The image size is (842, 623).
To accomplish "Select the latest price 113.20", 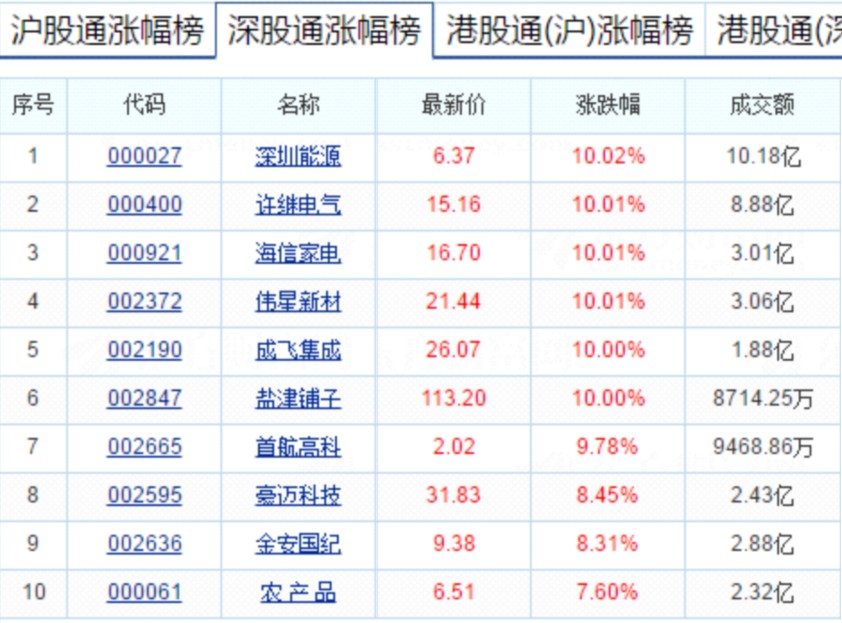I will (454, 398).
